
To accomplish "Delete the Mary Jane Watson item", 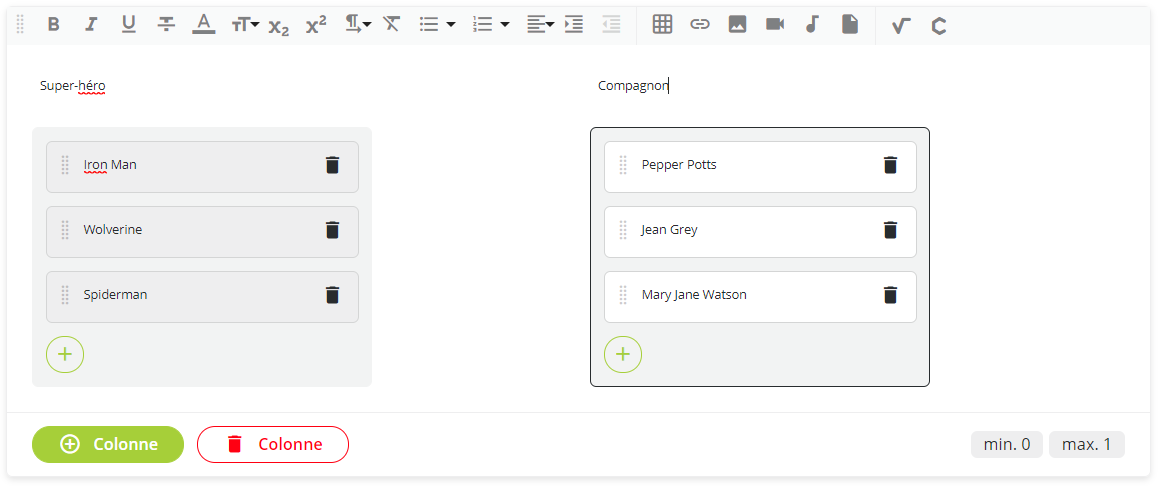I will click(890, 295).
